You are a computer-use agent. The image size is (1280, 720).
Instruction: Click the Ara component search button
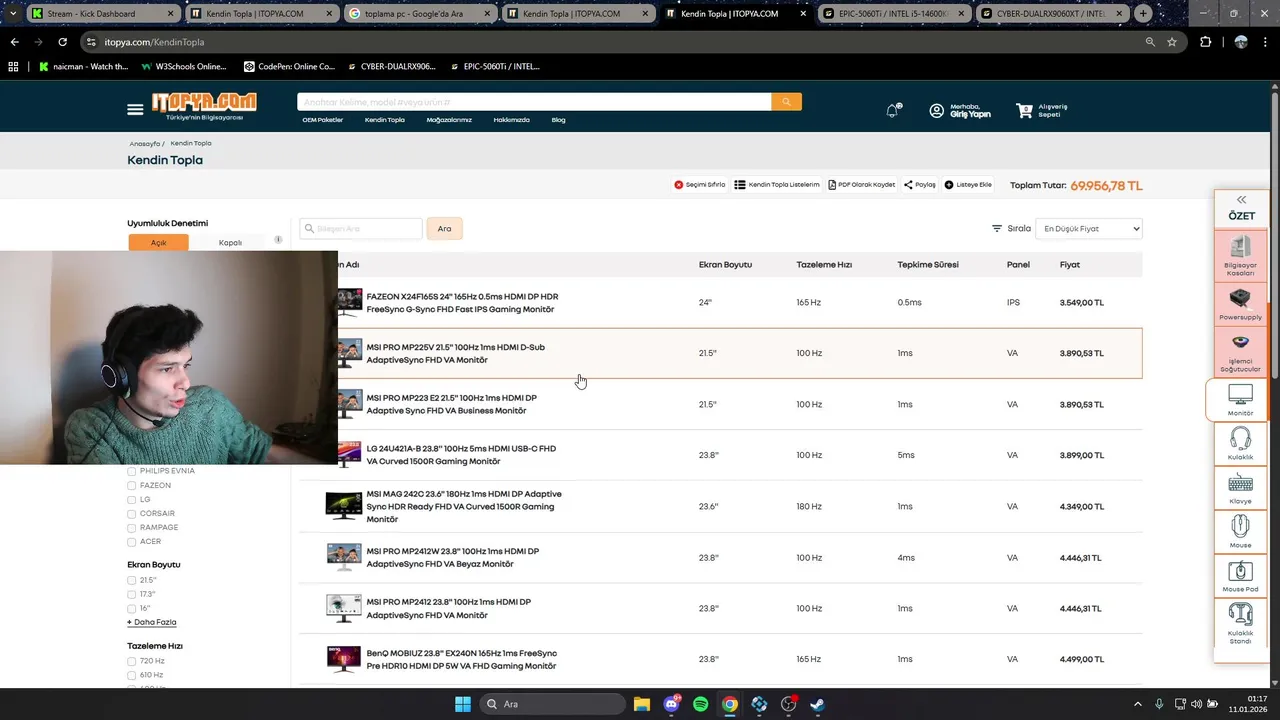(x=444, y=229)
